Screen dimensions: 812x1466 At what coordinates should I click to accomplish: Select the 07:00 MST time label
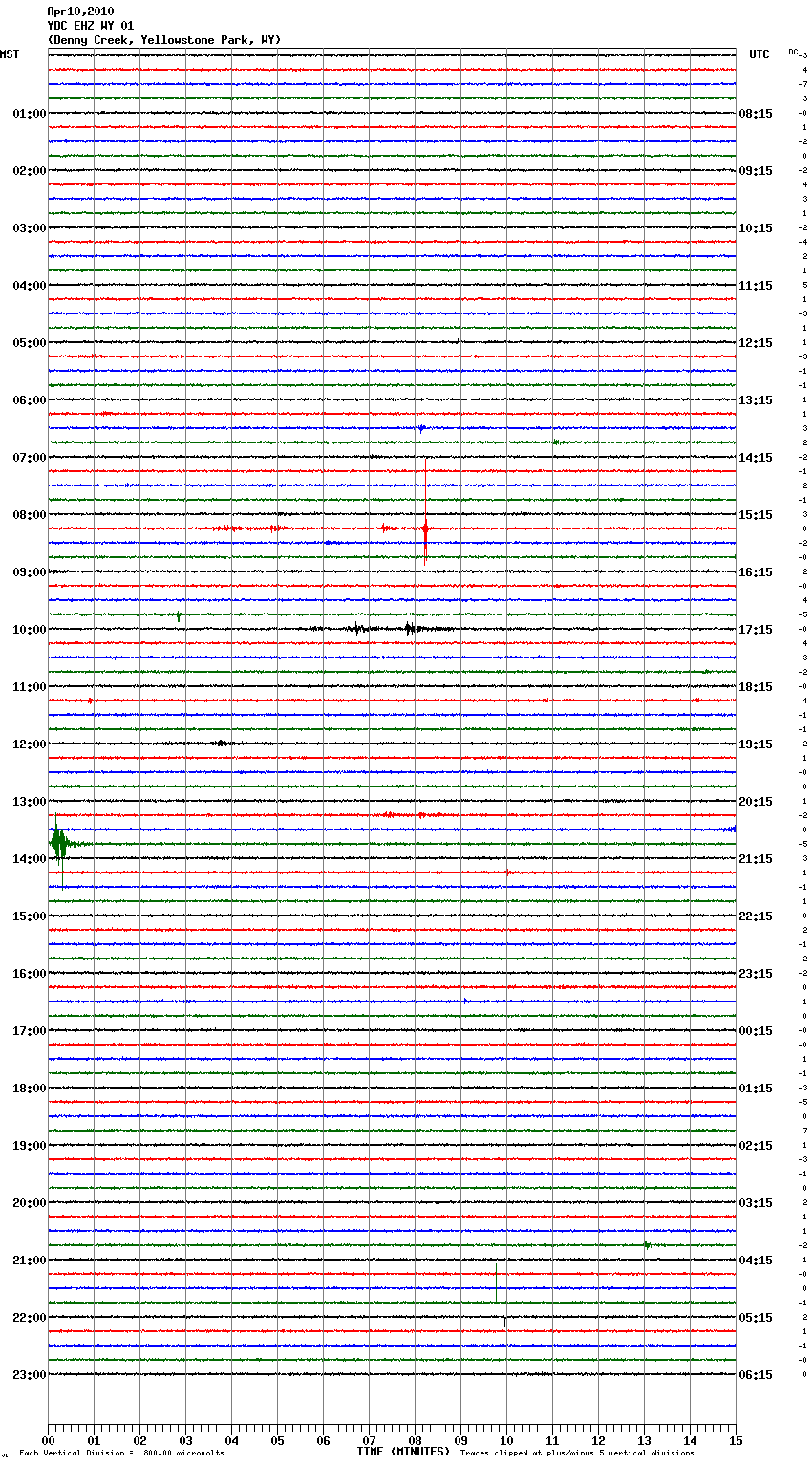(30, 458)
